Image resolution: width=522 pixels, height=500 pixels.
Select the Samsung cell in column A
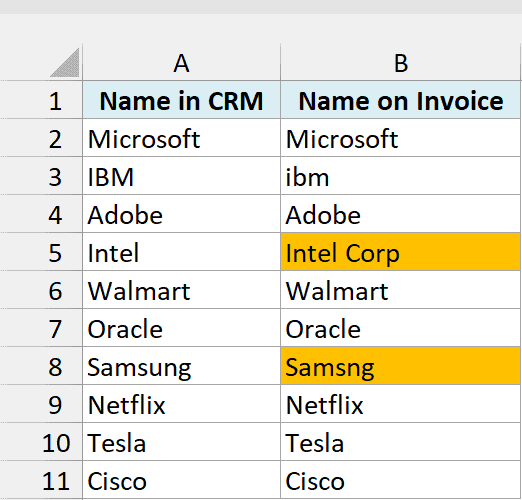tap(182, 366)
